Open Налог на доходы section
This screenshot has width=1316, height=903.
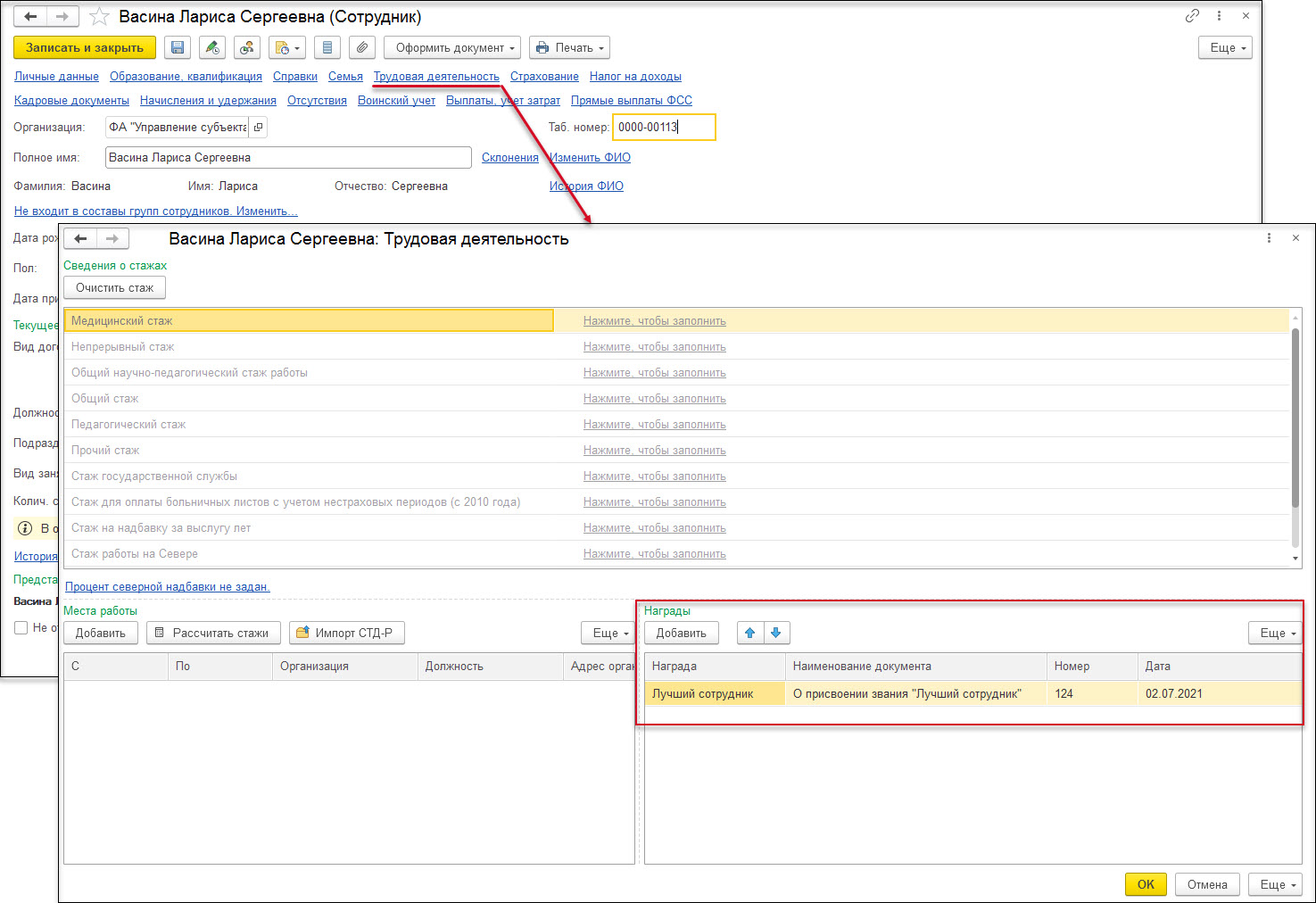pyautogui.click(x=635, y=77)
